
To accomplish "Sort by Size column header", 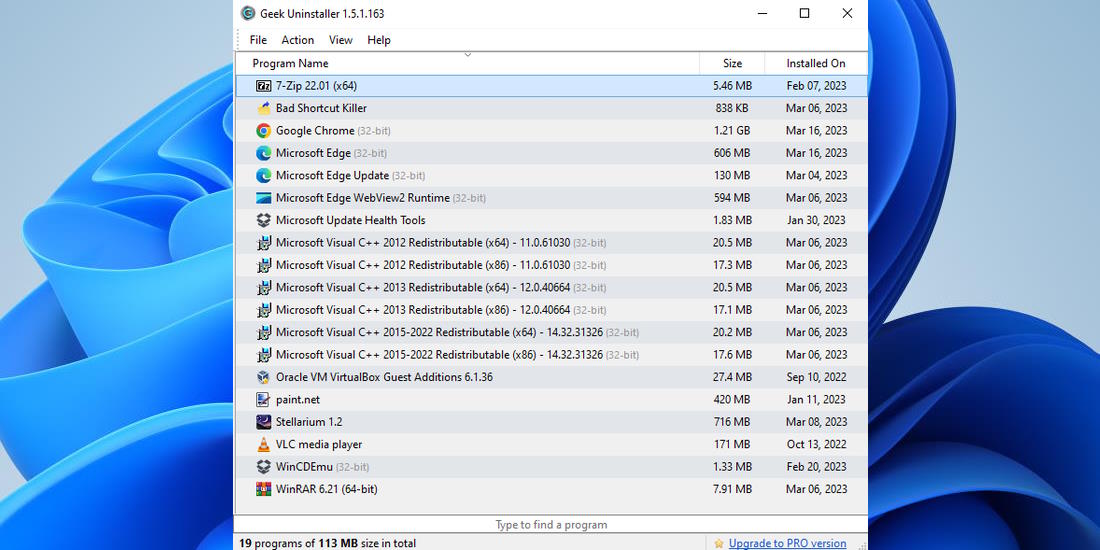I will (x=732, y=63).
